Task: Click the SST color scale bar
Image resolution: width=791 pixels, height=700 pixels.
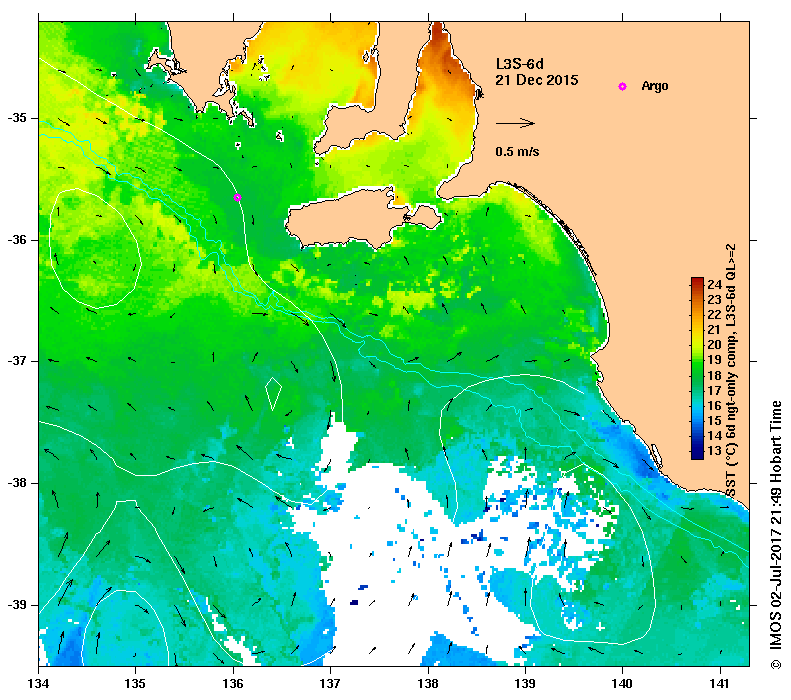Action: coord(697,368)
